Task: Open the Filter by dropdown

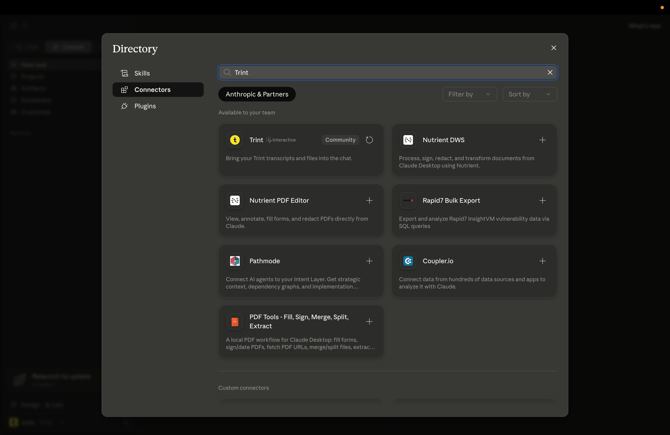Action: (x=469, y=94)
